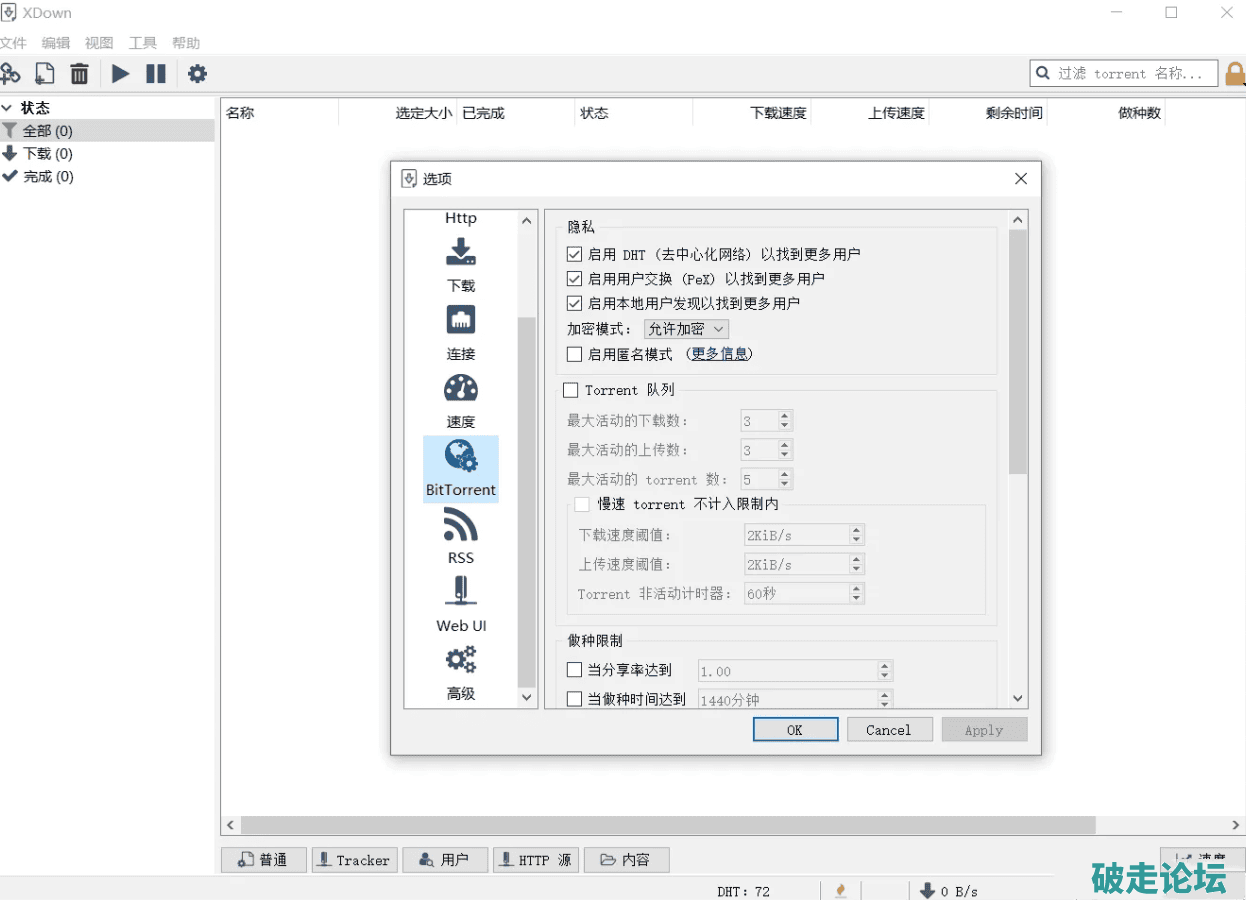Collapse the 状态 tree section
Screen dimensions: 1246x900
pyautogui.click(x=8, y=108)
